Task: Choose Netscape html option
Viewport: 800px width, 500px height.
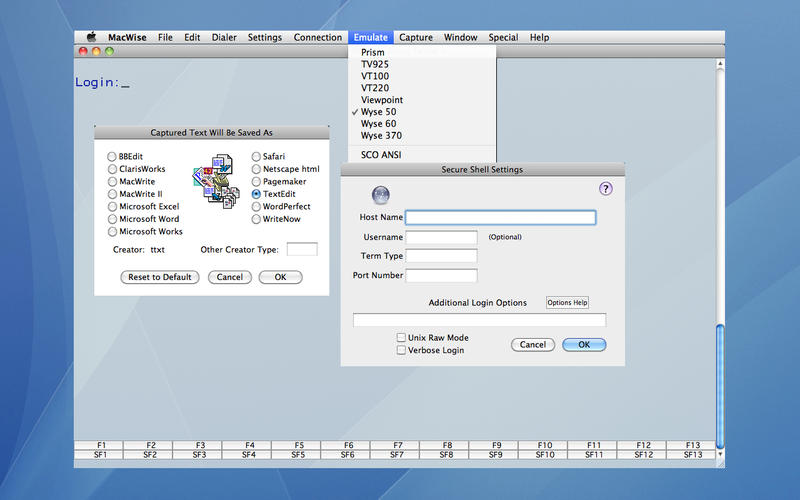Action: 256,169
